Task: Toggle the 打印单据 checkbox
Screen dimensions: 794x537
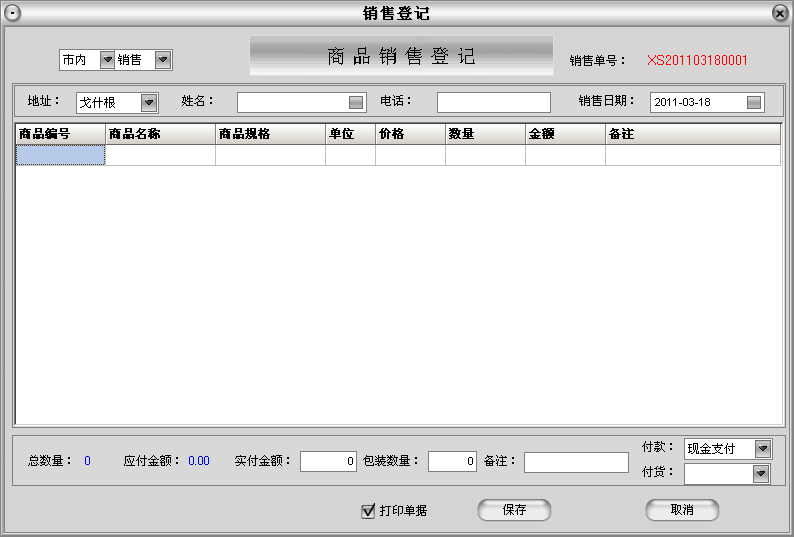Action: (368, 511)
